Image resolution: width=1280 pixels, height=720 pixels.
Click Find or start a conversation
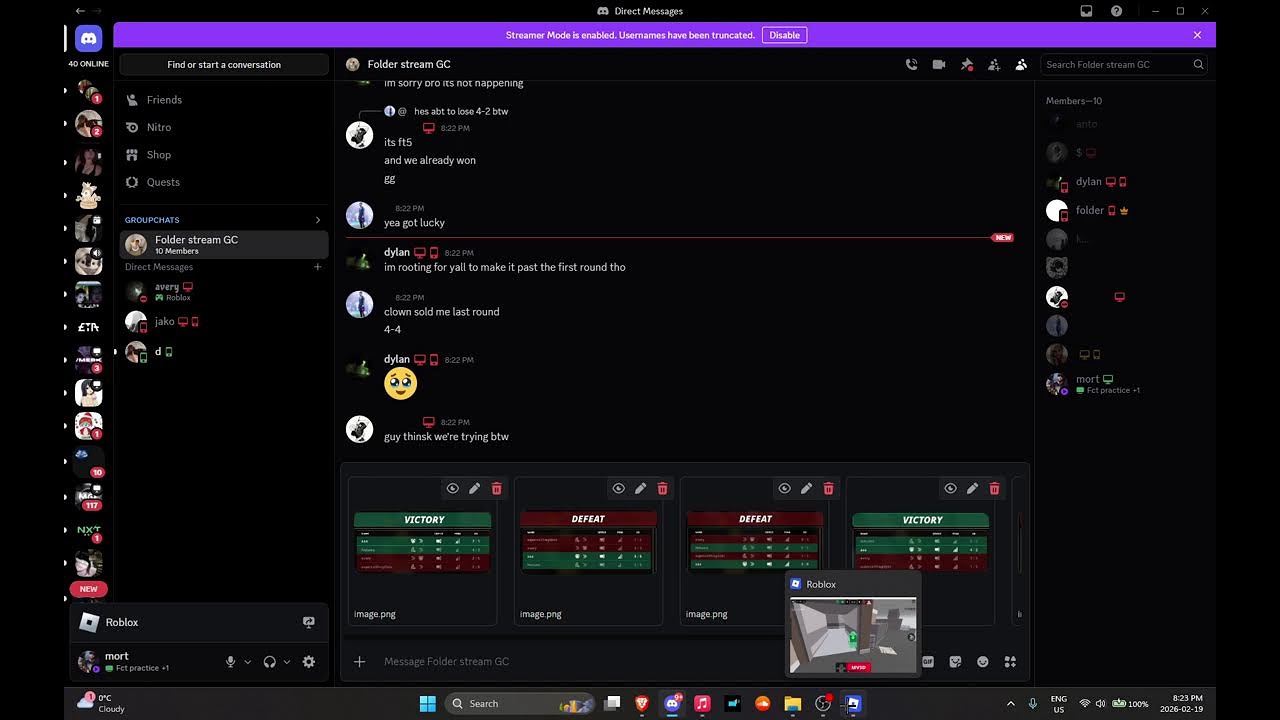(224, 64)
